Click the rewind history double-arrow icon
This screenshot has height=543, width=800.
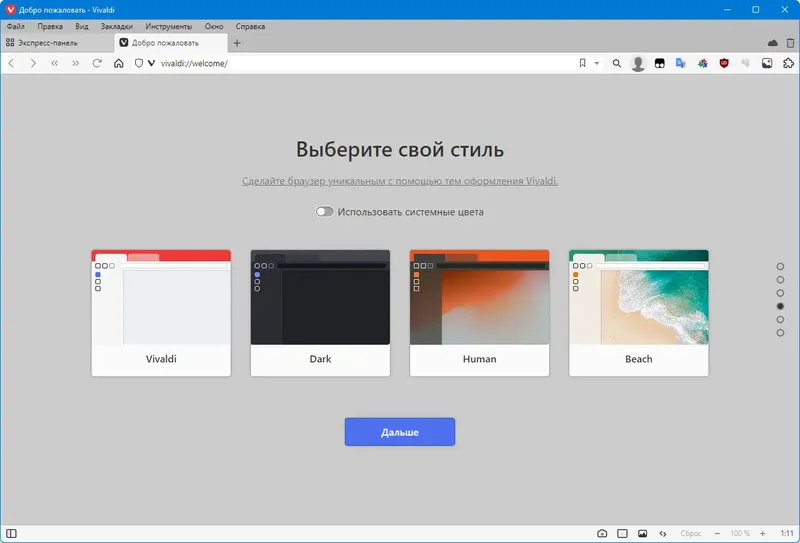pyautogui.click(x=55, y=63)
